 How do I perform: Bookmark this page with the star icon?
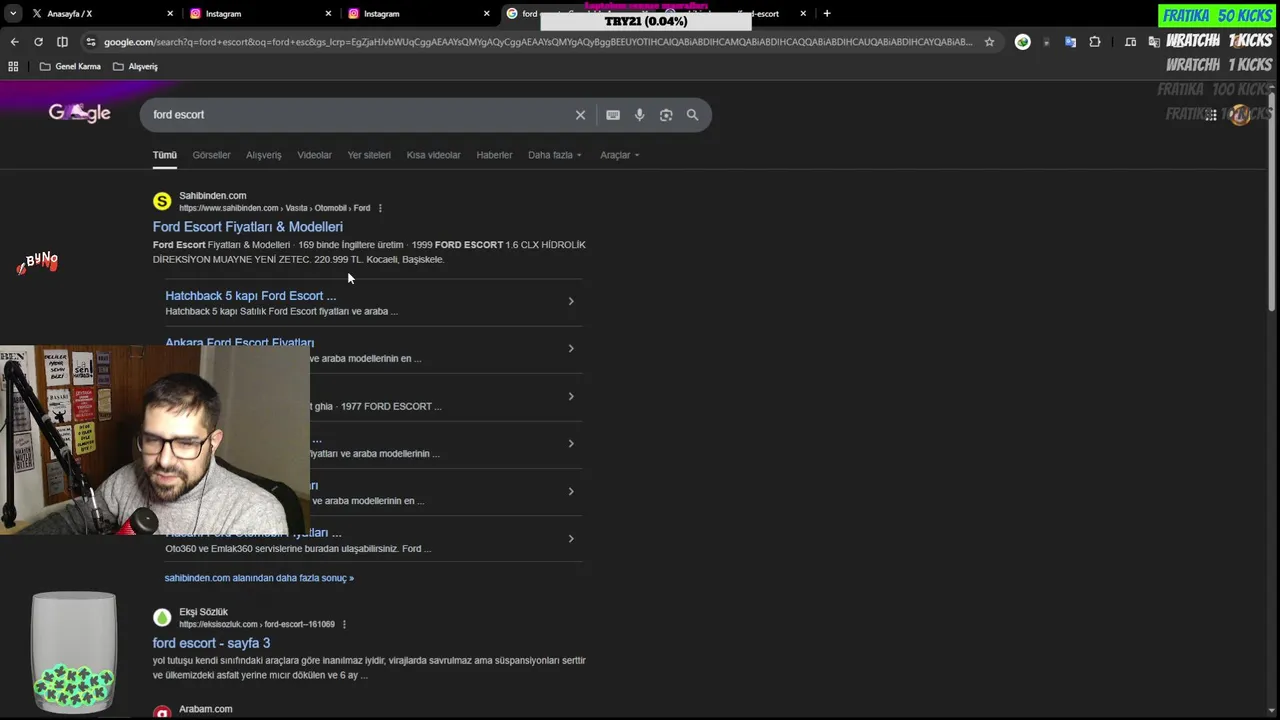point(989,42)
